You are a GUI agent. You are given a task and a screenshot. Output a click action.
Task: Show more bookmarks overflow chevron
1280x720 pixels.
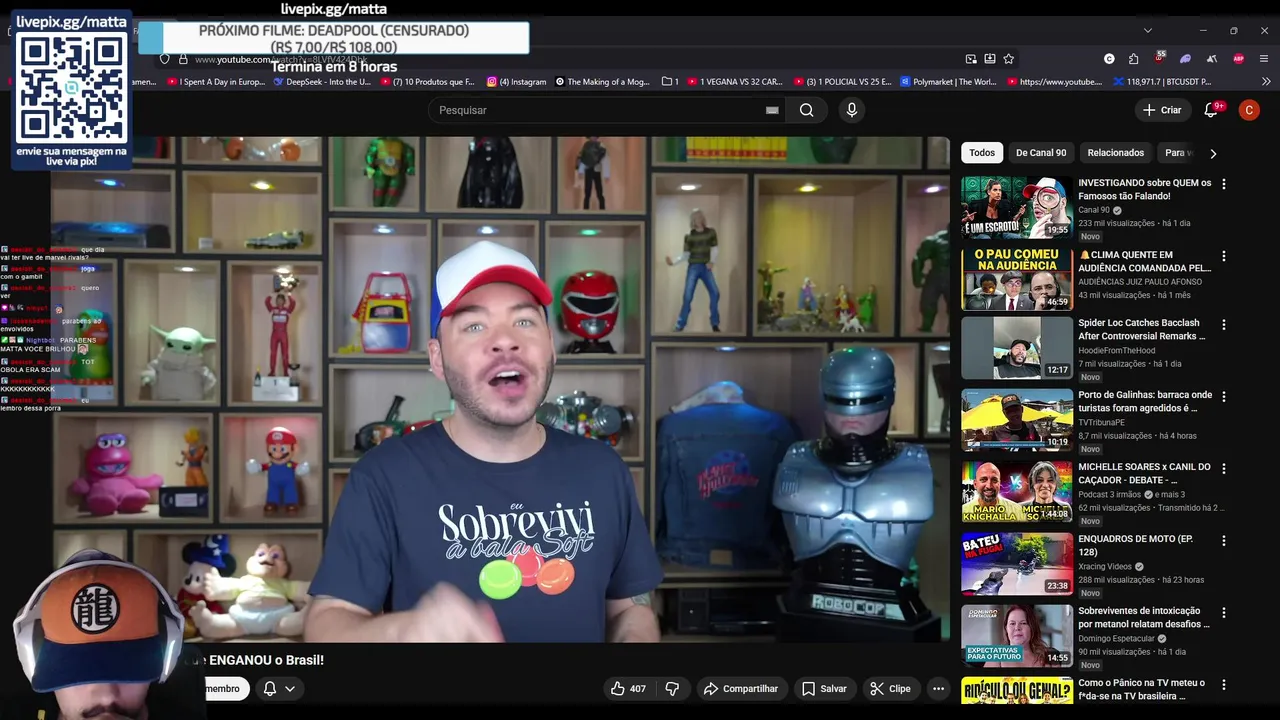click(x=1267, y=82)
